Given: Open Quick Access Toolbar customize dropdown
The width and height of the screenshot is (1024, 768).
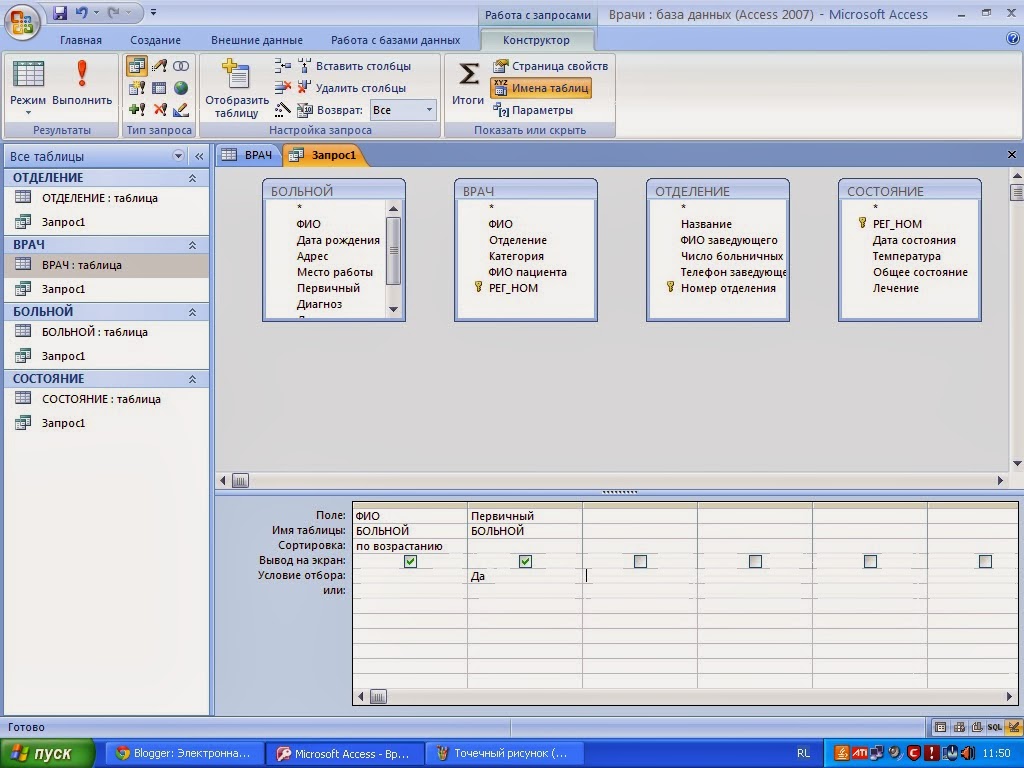Looking at the screenshot, I should [153, 12].
